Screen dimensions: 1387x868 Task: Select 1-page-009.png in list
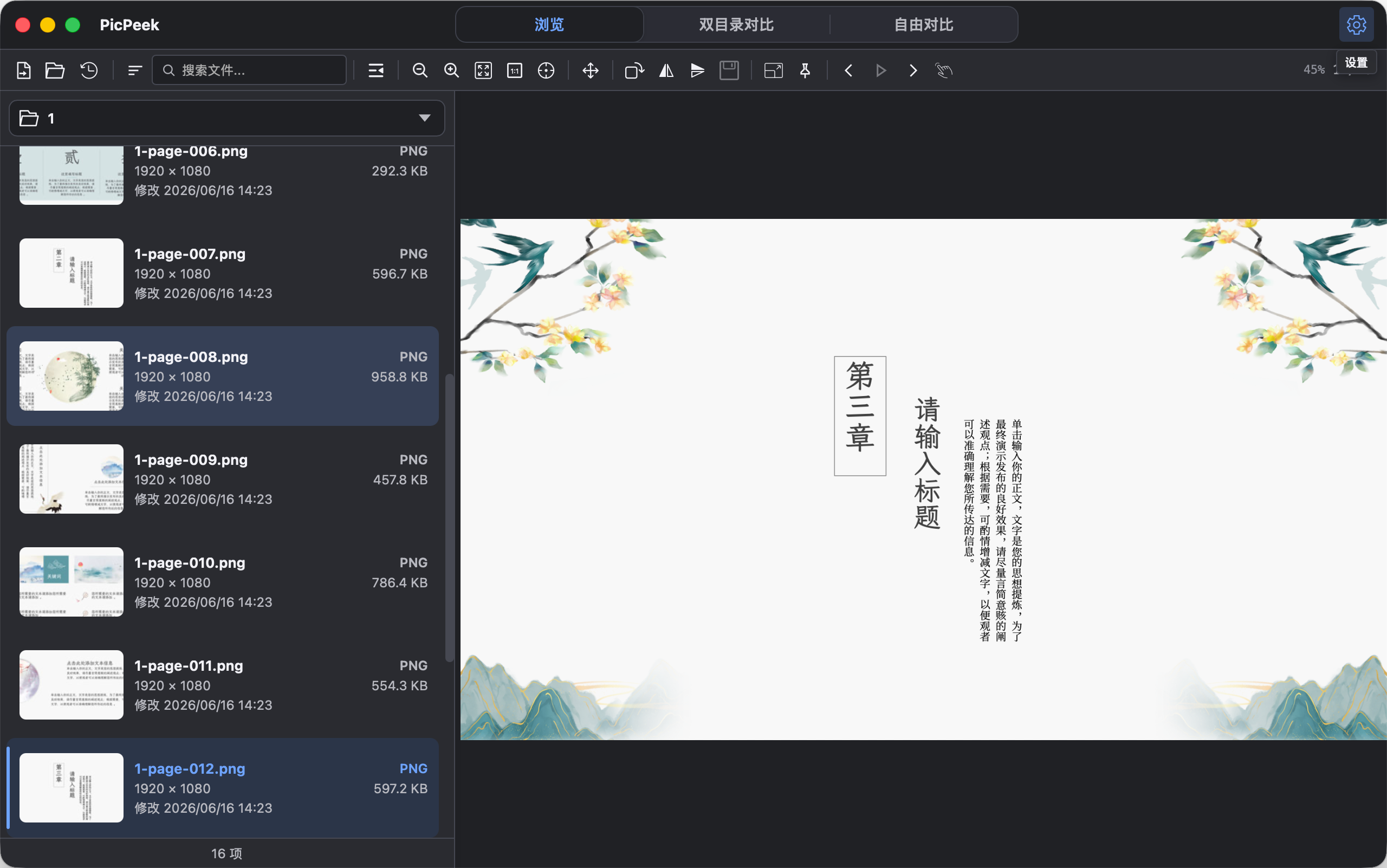(223, 479)
